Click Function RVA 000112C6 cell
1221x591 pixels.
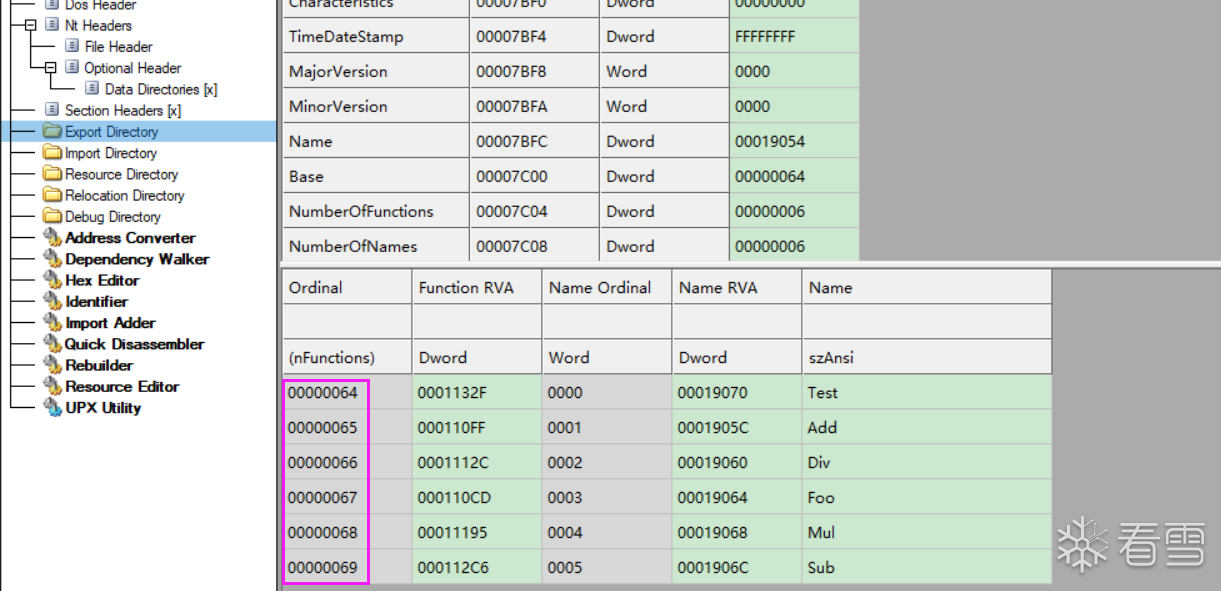tap(477, 567)
